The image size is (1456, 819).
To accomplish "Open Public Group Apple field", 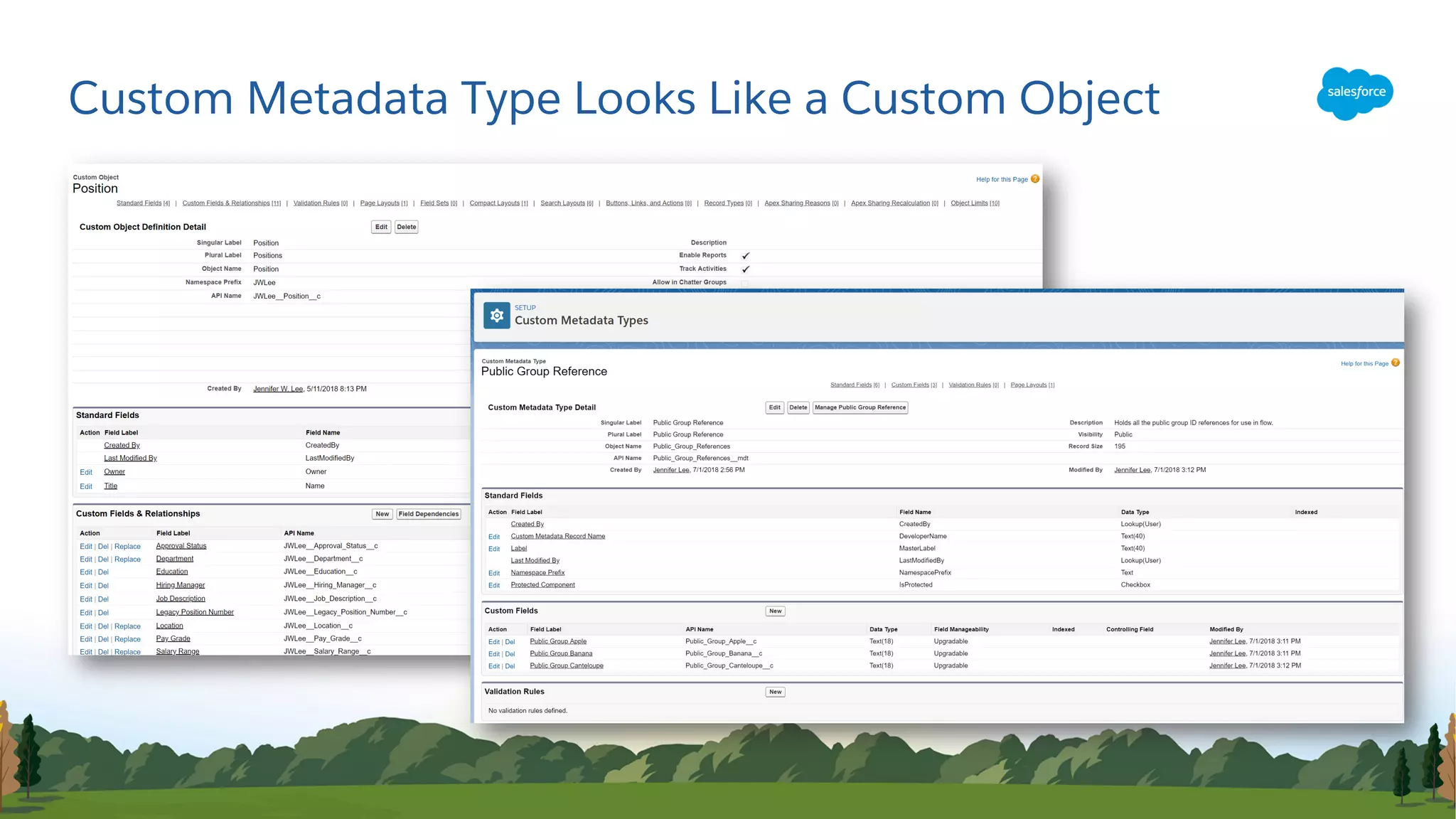I will 558,641.
